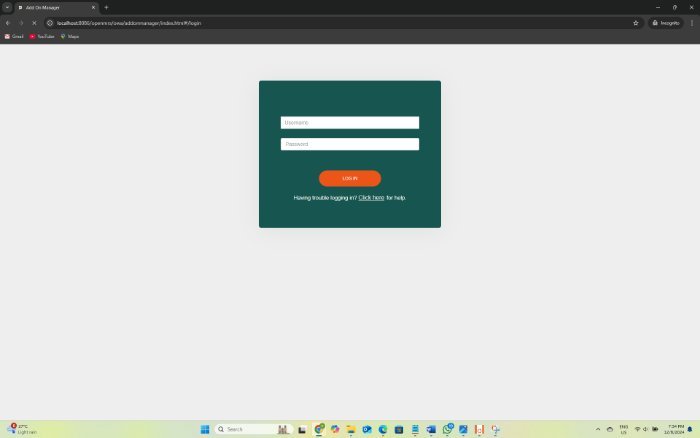Open the YouTube bookmark
Viewport: 700px width, 438px height.
pos(42,36)
